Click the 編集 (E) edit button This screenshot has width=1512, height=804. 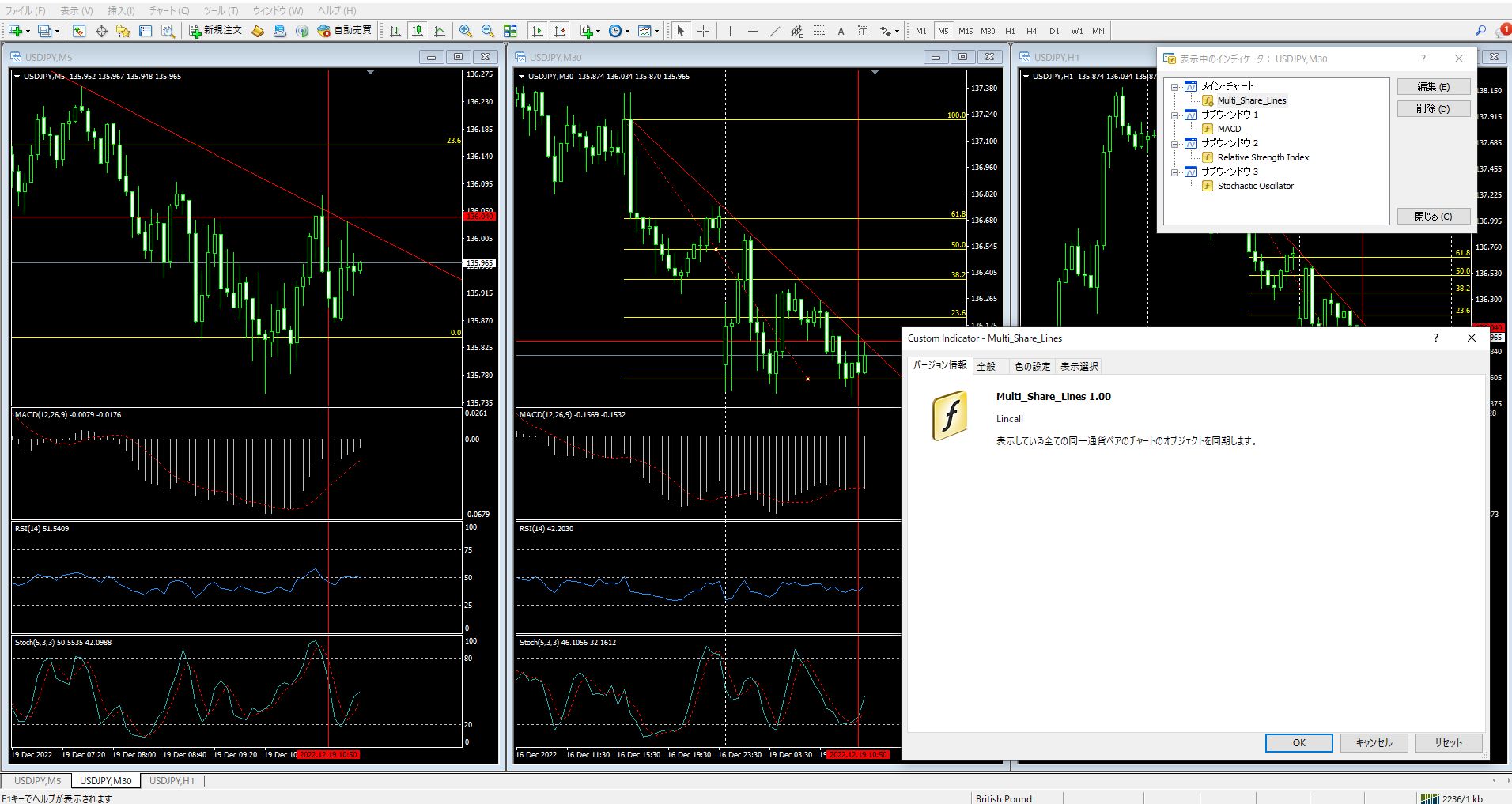1433,87
